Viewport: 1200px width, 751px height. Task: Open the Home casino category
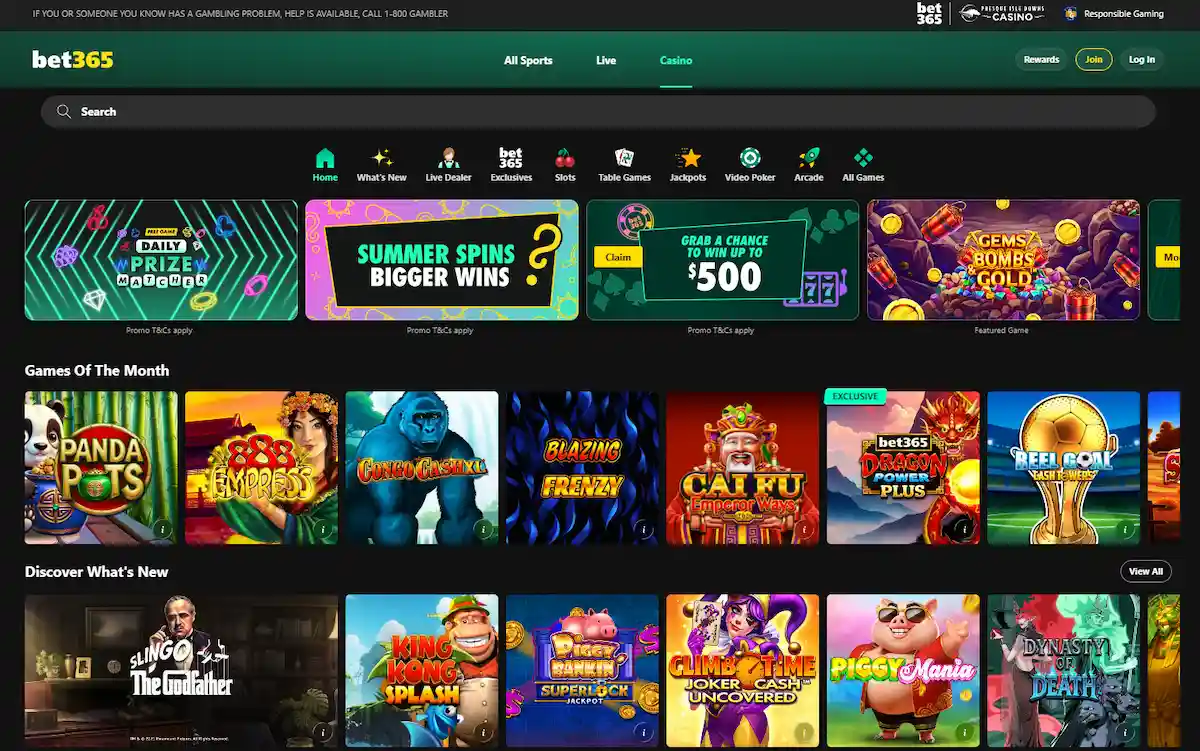[325, 165]
